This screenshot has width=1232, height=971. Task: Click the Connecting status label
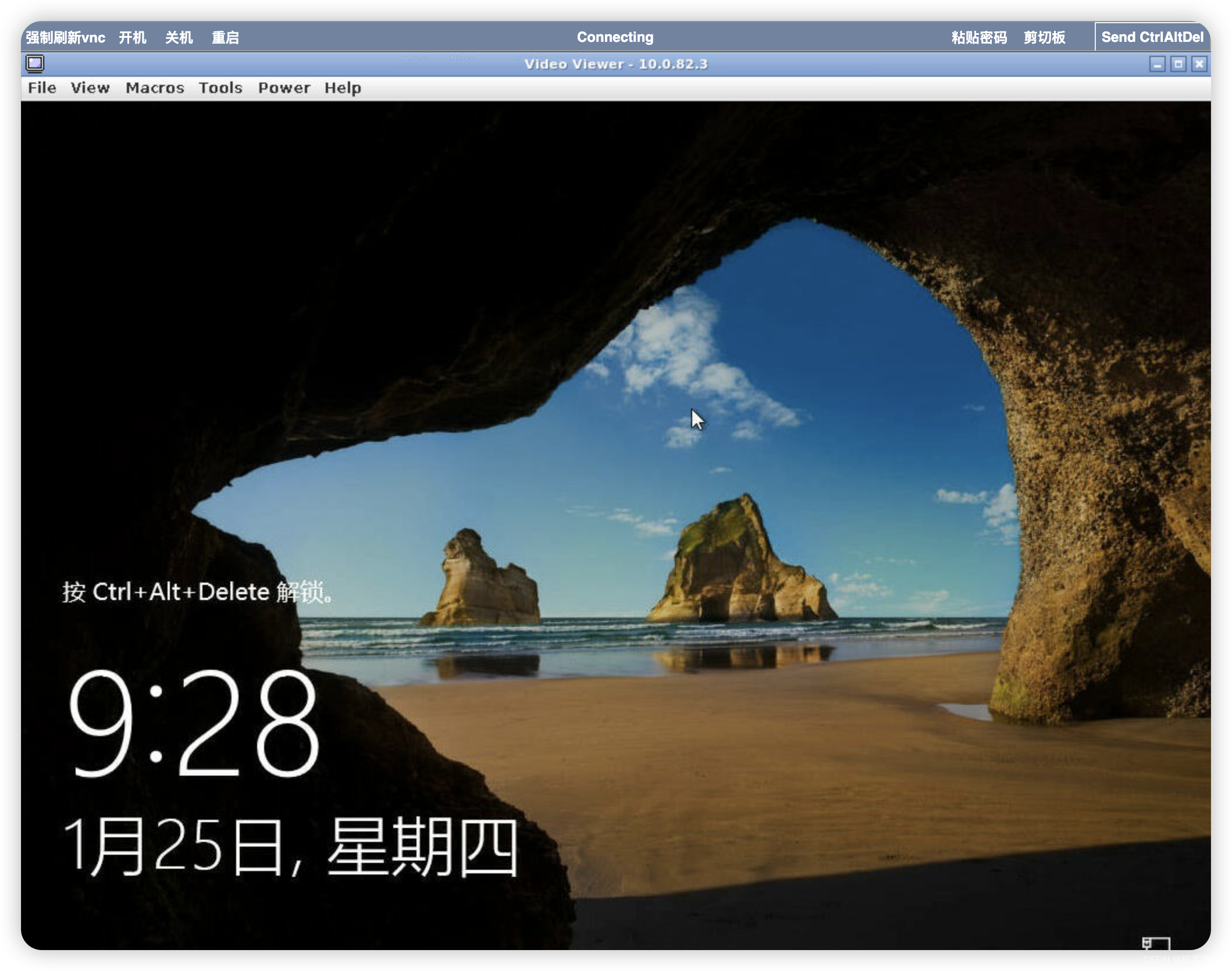click(x=615, y=37)
